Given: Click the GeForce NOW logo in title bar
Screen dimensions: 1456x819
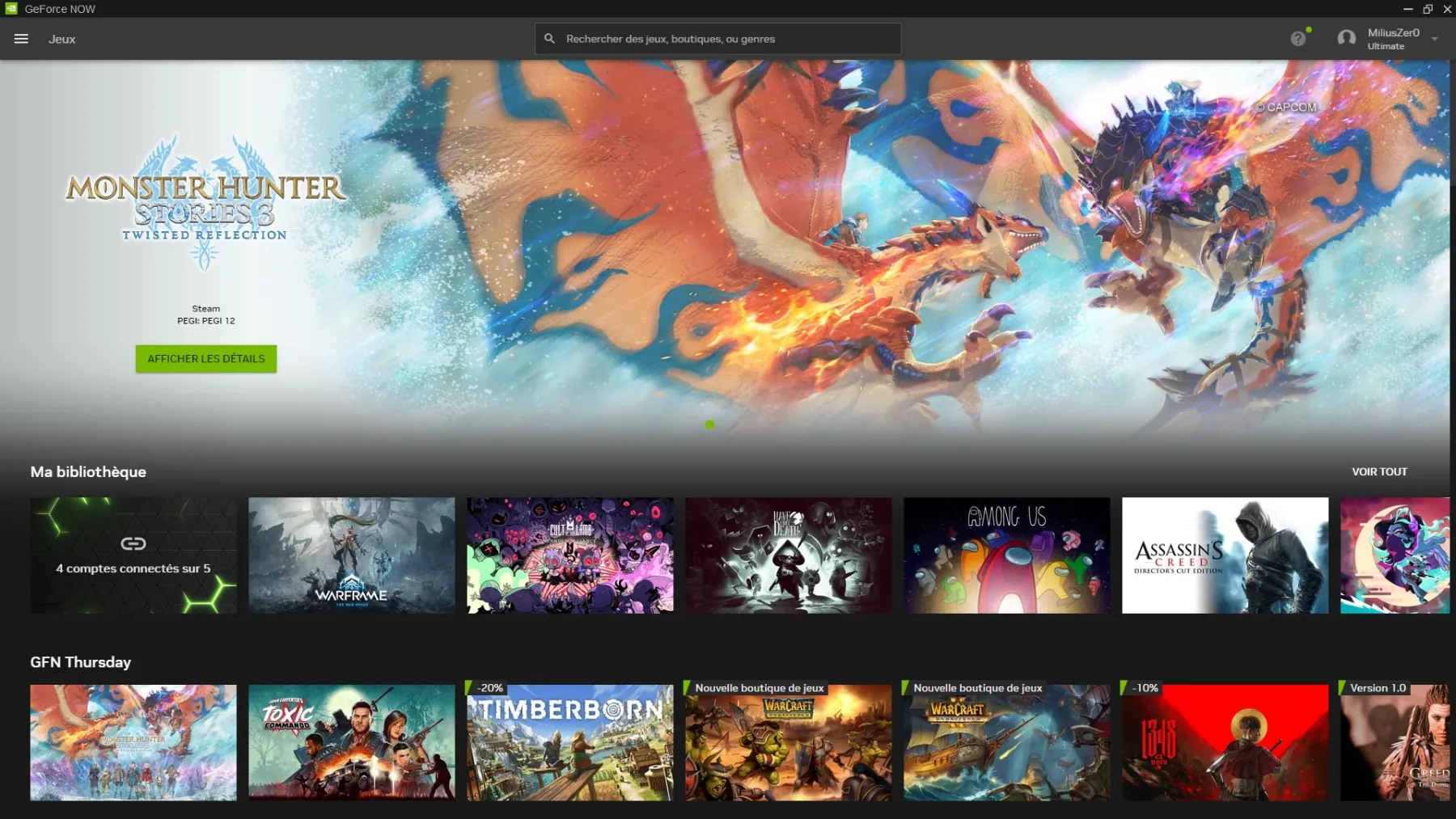Looking at the screenshot, I should (11, 9).
